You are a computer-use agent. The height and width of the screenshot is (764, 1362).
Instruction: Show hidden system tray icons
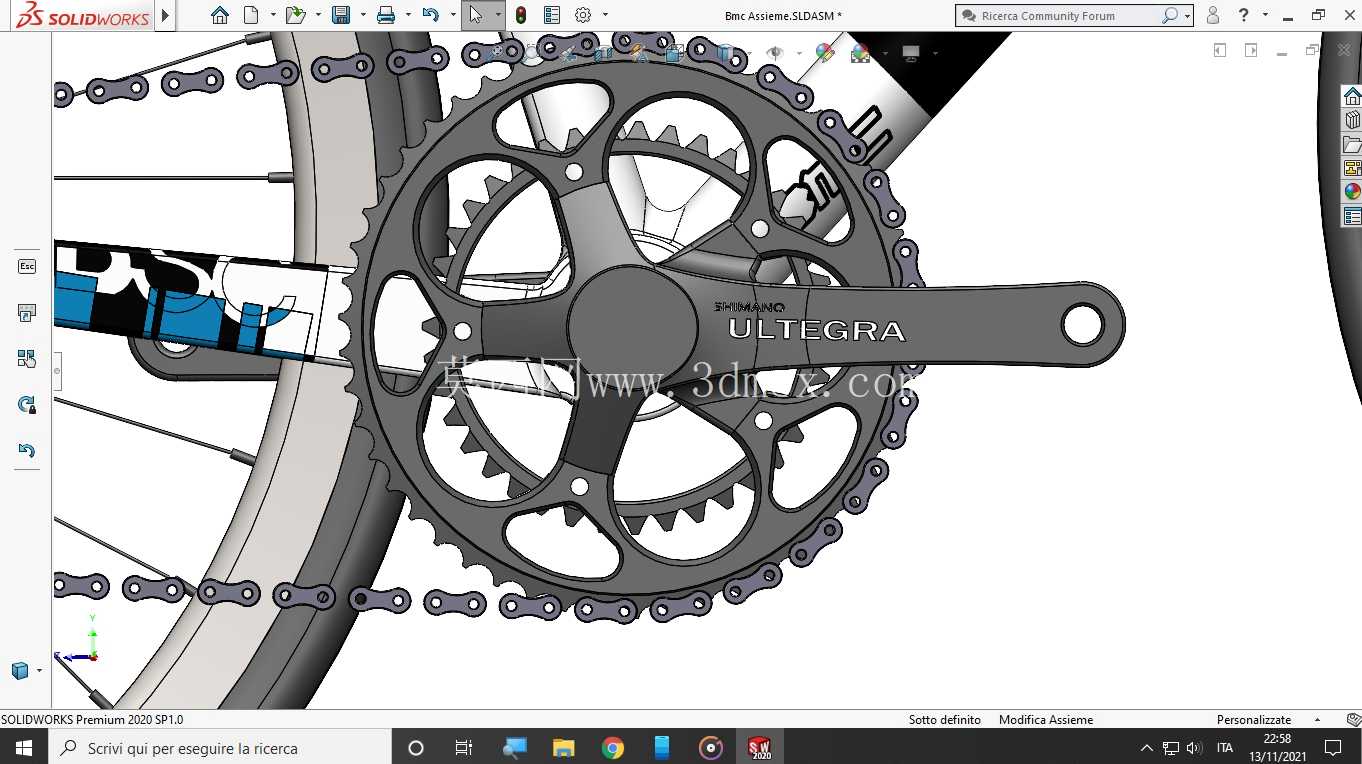pyautogui.click(x=1146, y=748)
